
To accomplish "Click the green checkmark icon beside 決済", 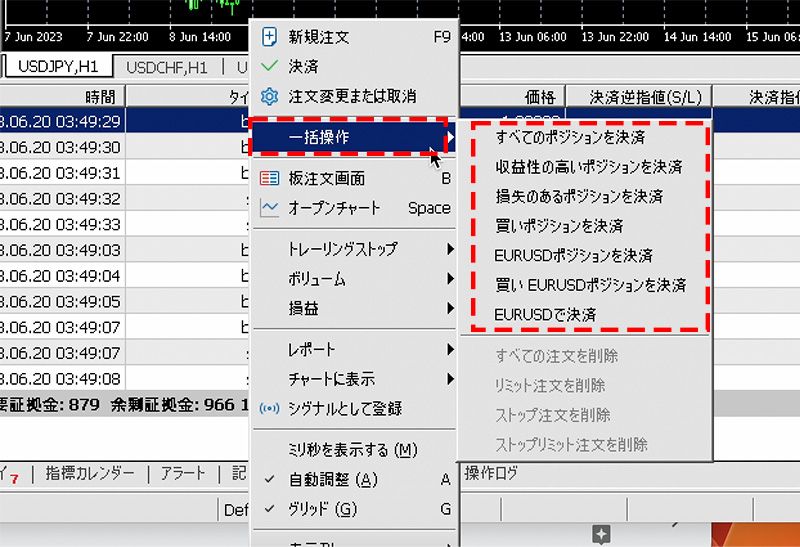I will click(x=269, y=67).
